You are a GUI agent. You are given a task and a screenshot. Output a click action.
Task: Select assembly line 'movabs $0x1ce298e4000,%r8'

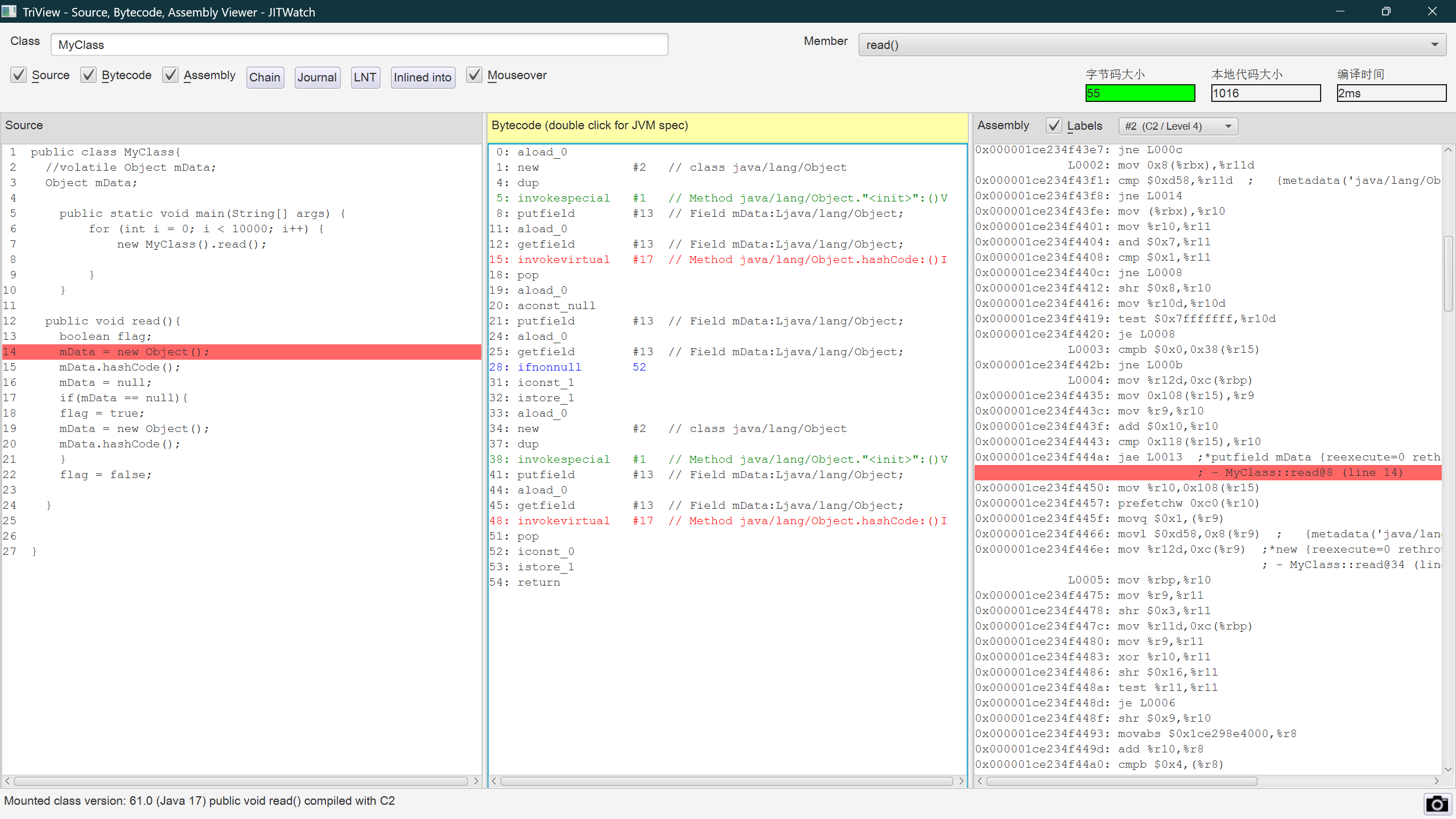tap(1207, 734)
